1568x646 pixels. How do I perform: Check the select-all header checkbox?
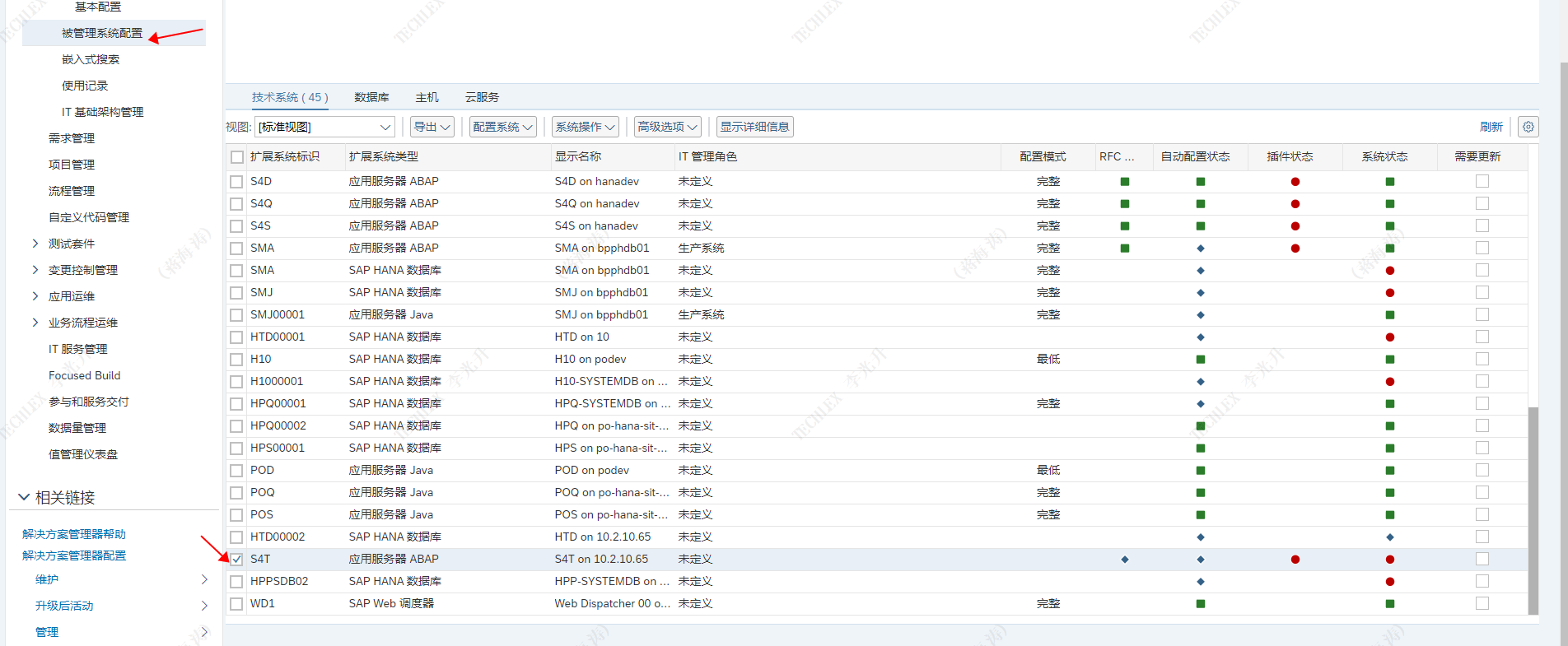coord(237,157)
